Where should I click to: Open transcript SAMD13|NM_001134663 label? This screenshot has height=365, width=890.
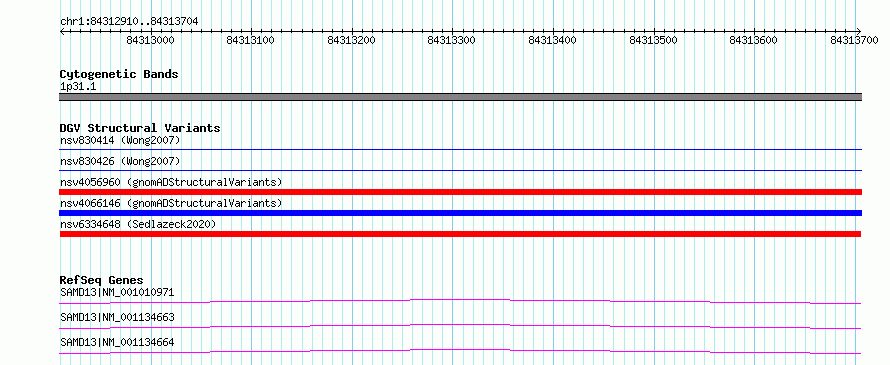pos(117,317)
